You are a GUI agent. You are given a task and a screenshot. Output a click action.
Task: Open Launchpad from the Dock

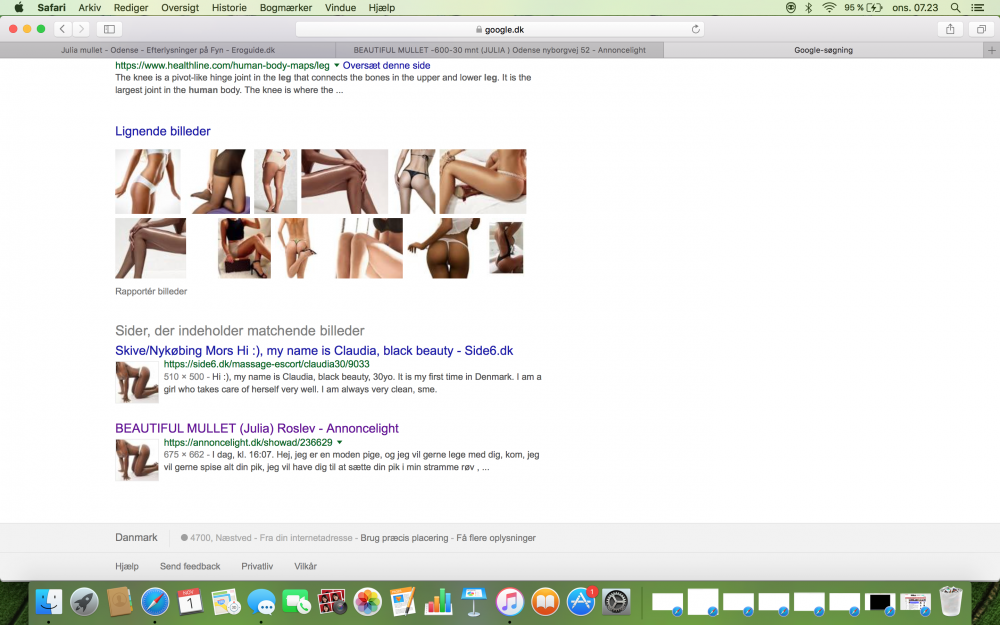[x=84, y=601]
